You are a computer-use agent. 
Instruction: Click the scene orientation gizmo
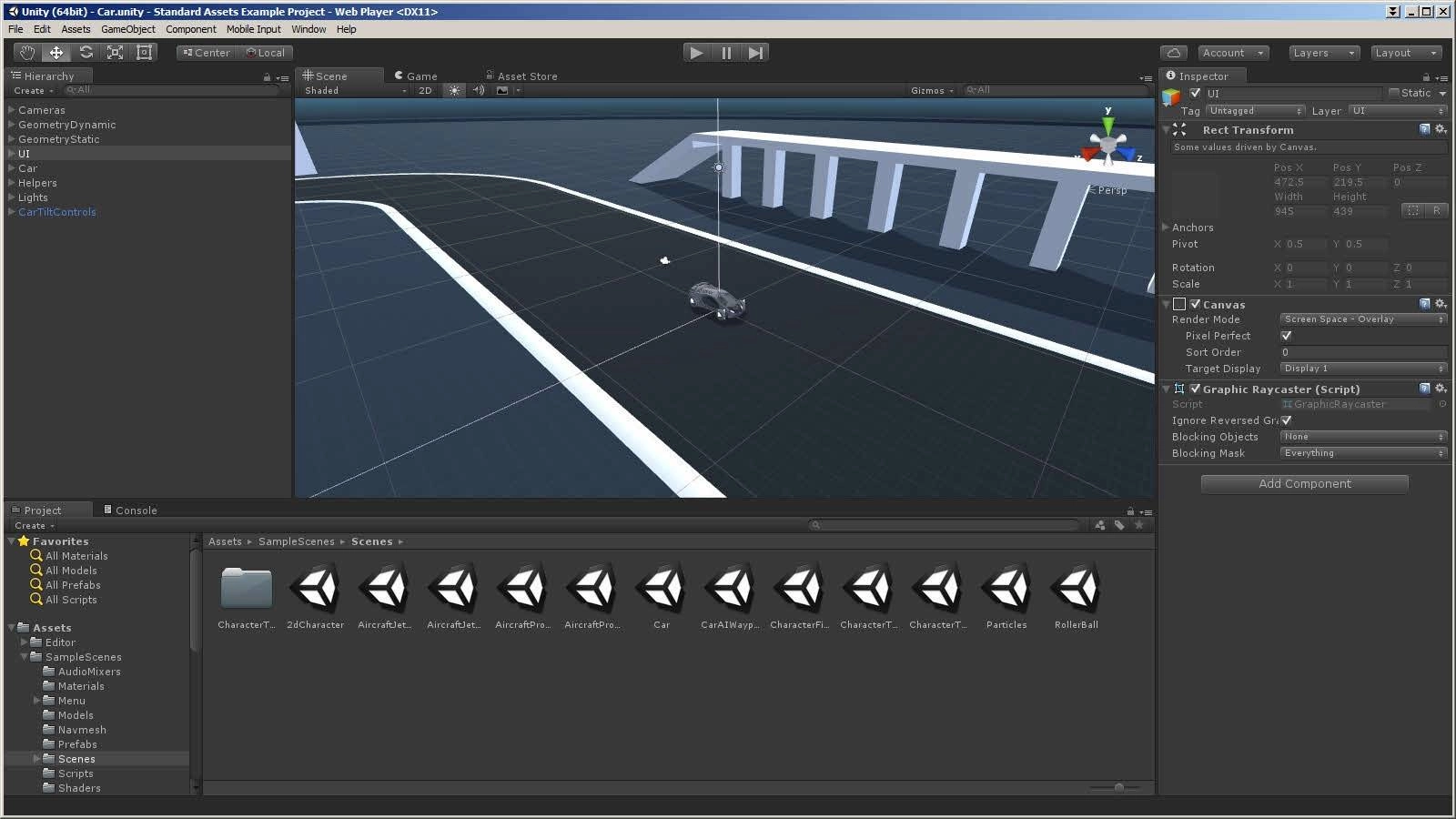click(x=1108, y=143)
